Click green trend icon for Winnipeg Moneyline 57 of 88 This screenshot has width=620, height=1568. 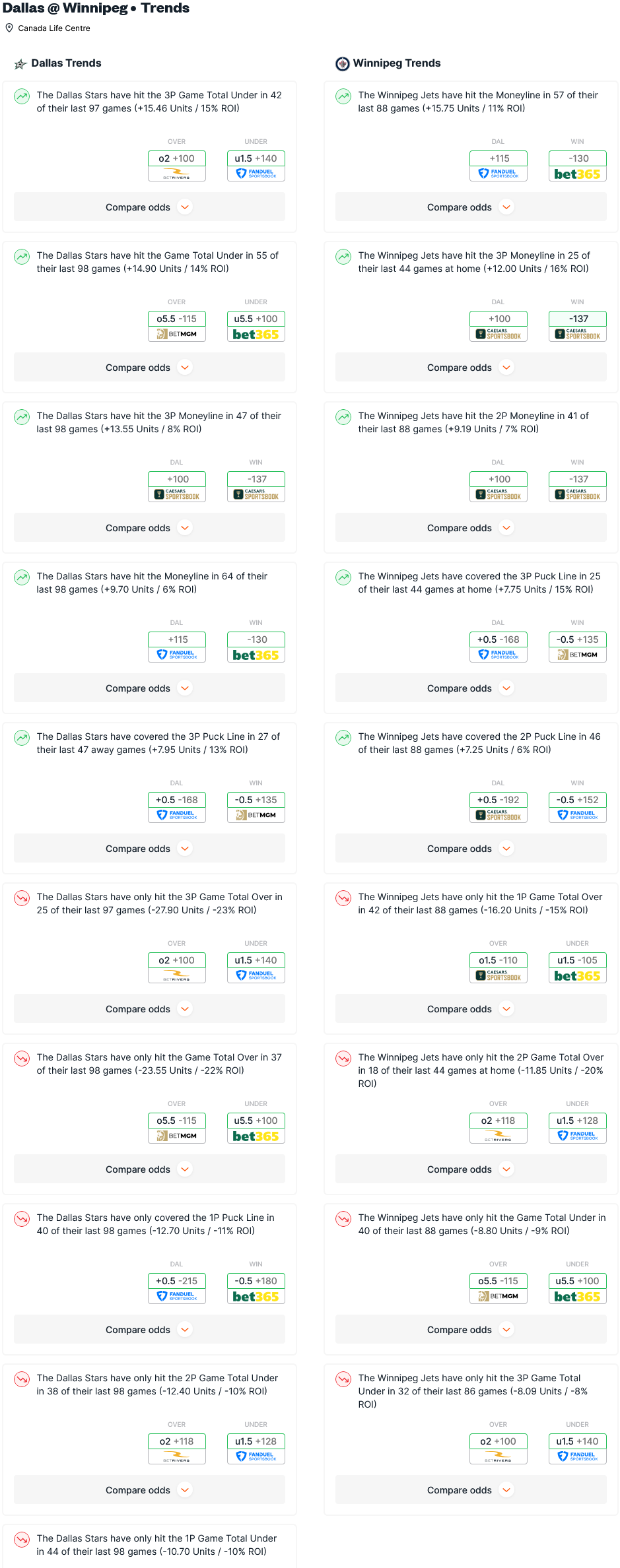click(x=343, y=96)
